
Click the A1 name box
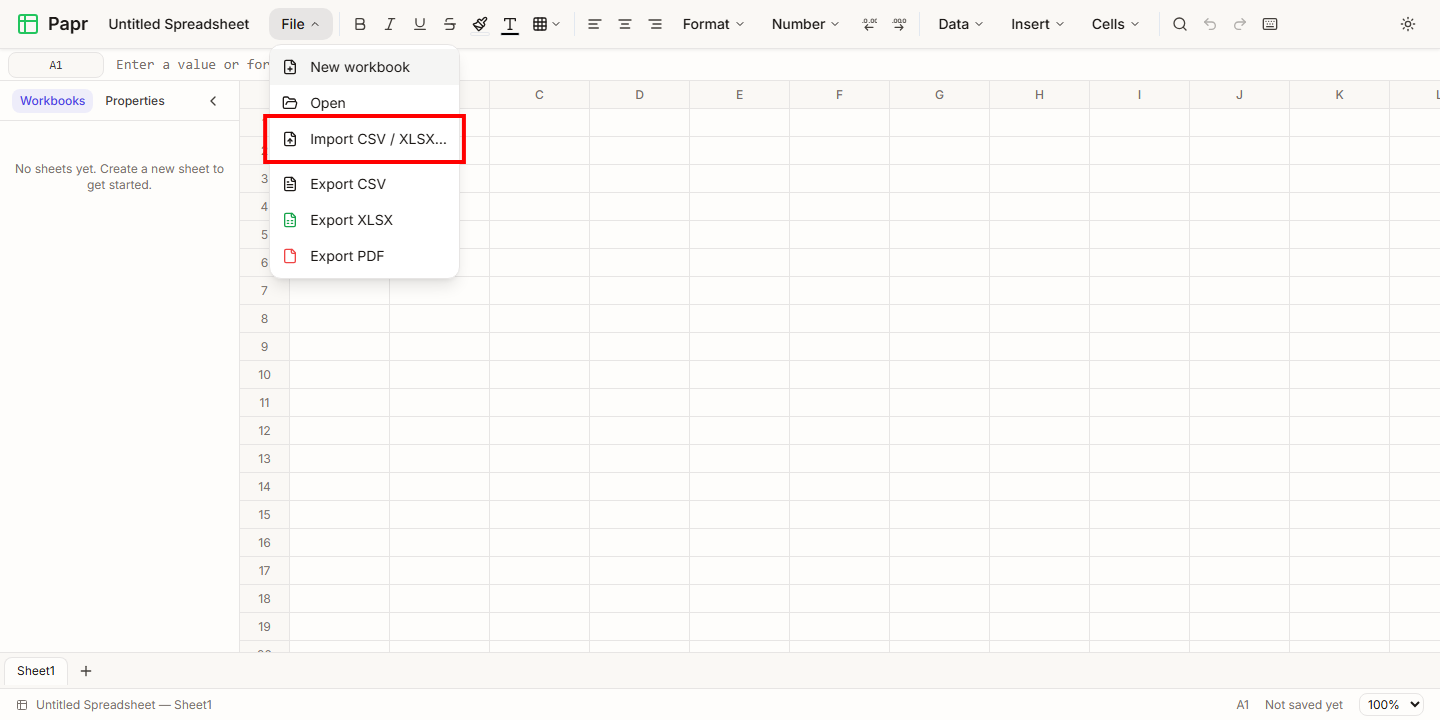(56, 65)
